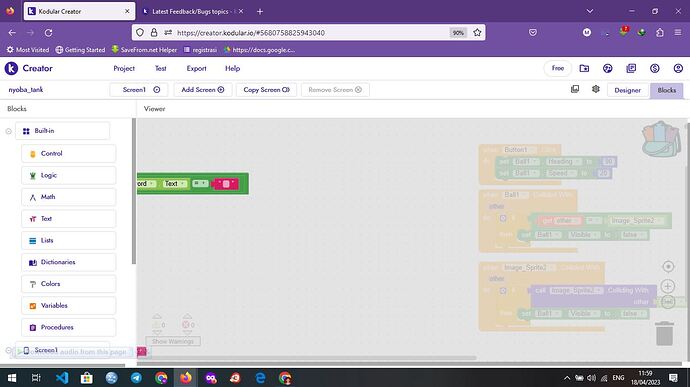Open the Colors blocks drawer

click(x=69, y=284)
